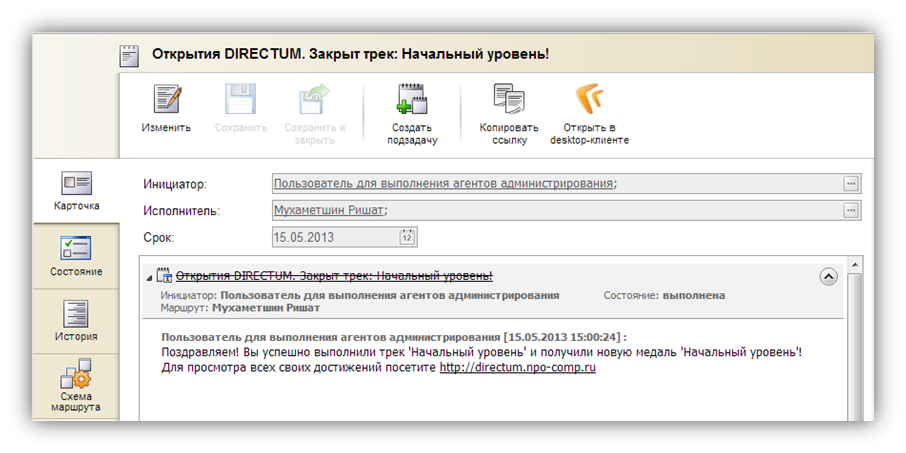Screen dimensions: 906x453
Task: Switch to the Карточка tab
Action: 77,191
